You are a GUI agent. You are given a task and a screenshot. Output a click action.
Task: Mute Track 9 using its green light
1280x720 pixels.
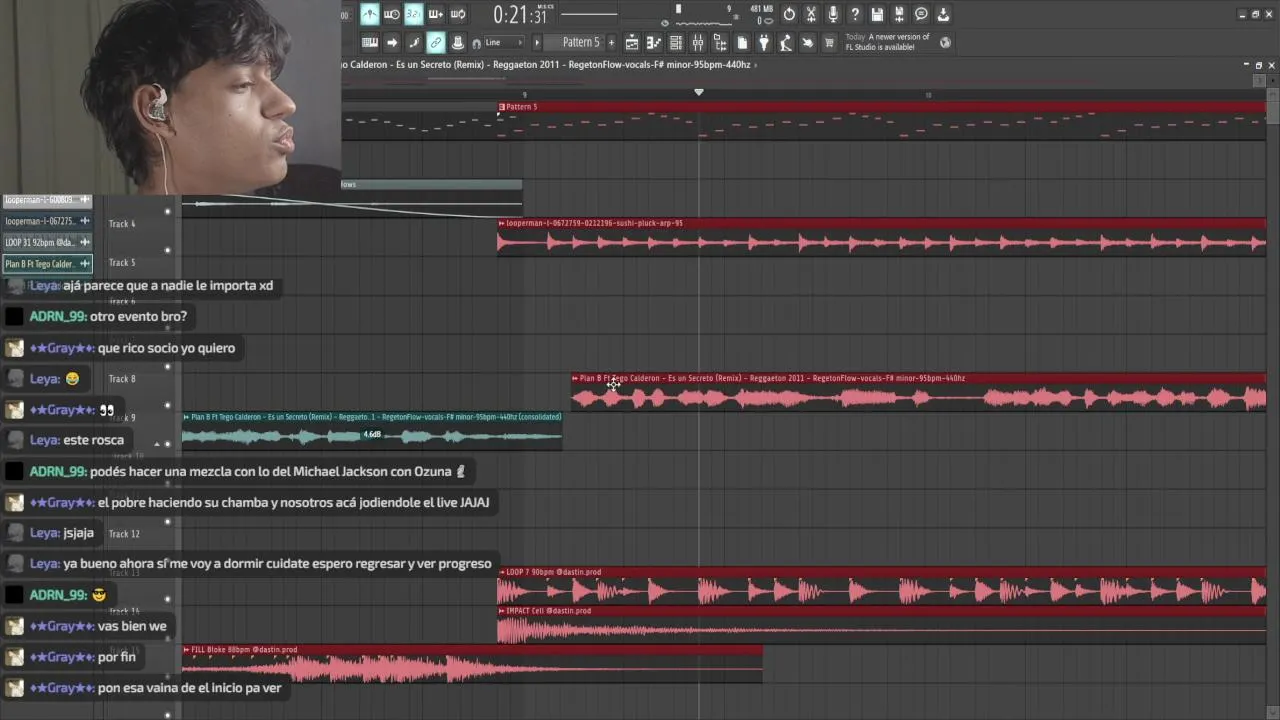(x=167, y=444)
